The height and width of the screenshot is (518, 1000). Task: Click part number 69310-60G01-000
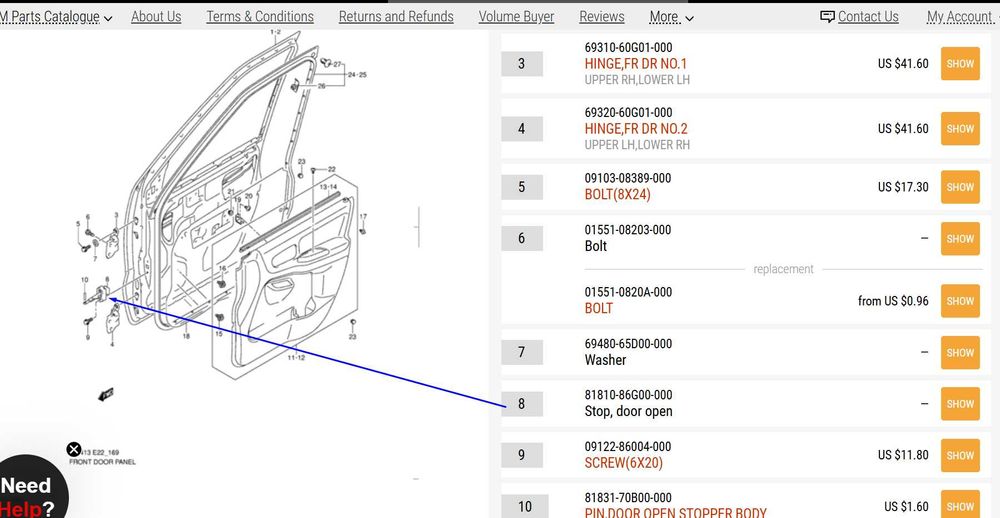[x=628, y=47]
